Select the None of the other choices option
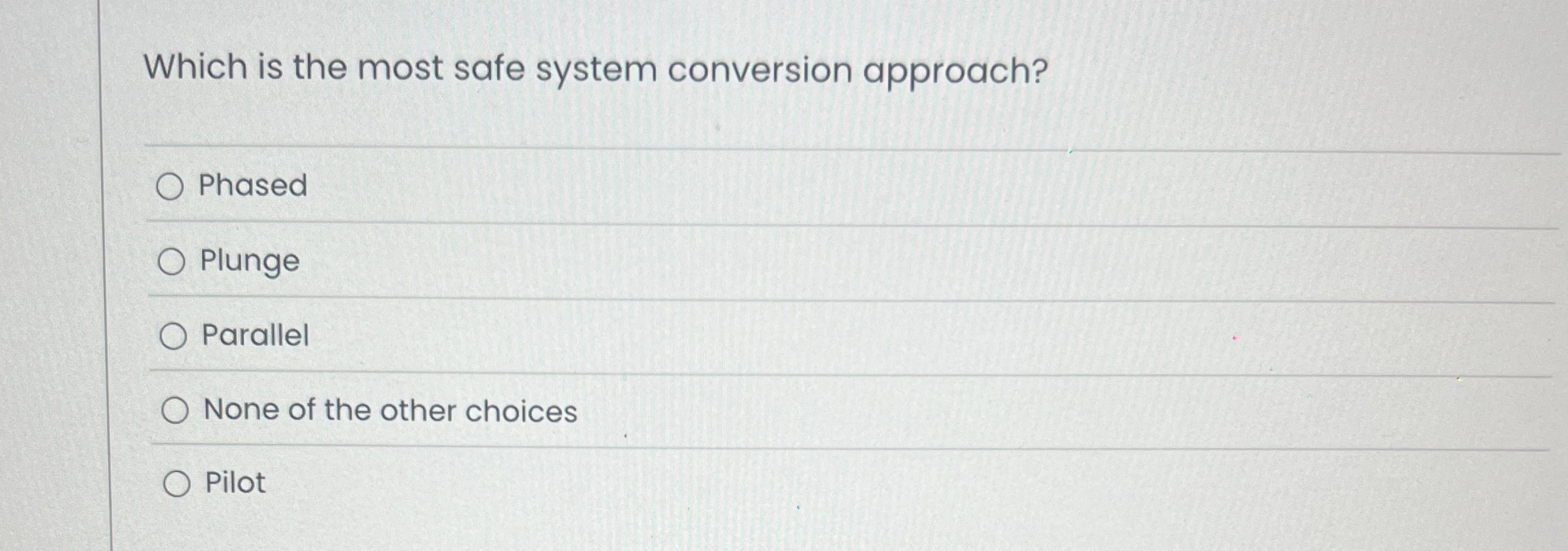1568x551 pixels. tap(177, 410)
